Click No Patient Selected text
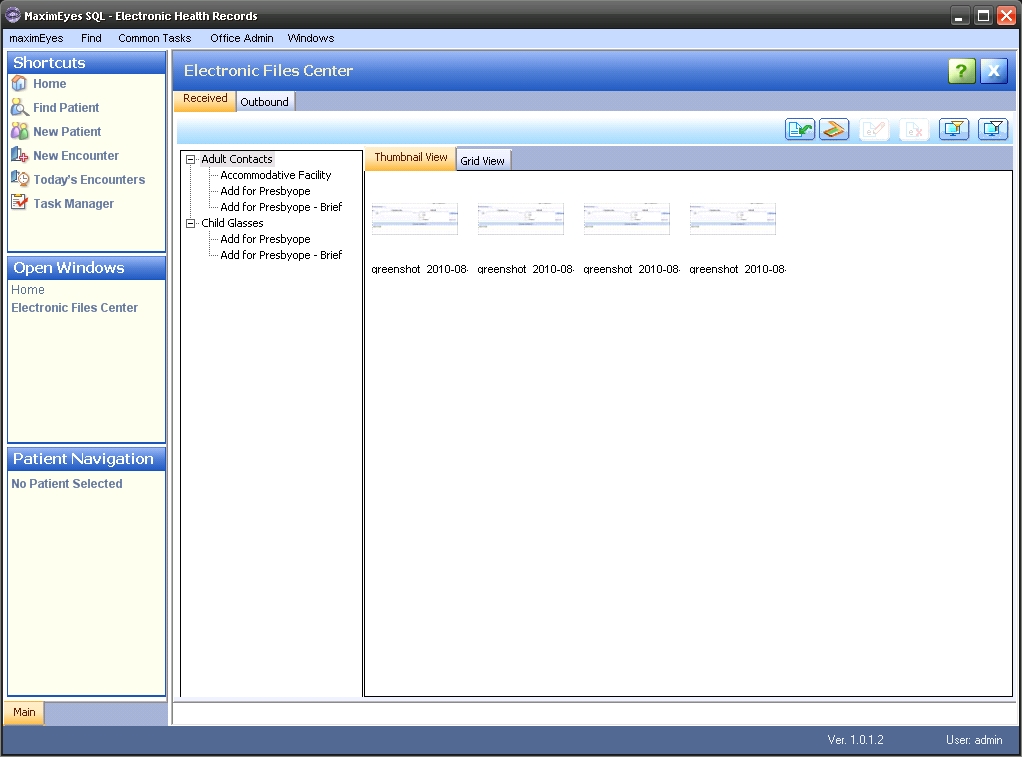This screenshot has width=1022, height=757. (66, 484)
